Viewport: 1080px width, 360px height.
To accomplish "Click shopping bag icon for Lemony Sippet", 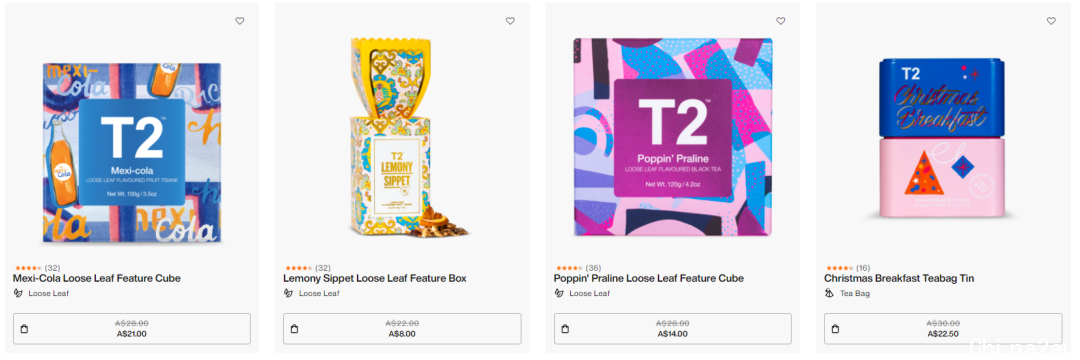I will pos(295,329).
